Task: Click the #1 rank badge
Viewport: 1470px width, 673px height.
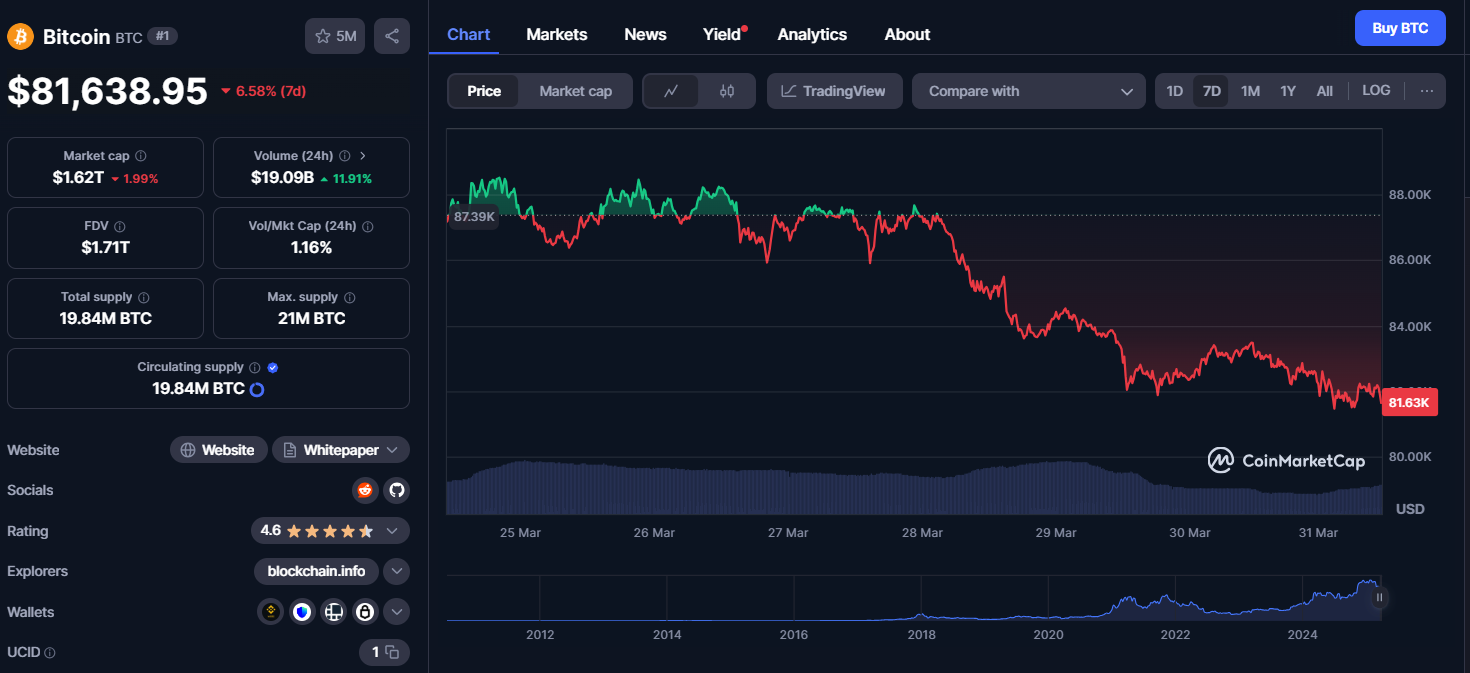Action: coord(162,36)
